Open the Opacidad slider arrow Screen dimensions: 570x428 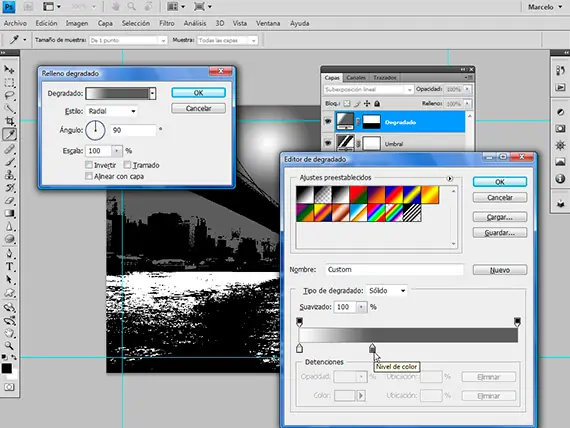(467, 89)
